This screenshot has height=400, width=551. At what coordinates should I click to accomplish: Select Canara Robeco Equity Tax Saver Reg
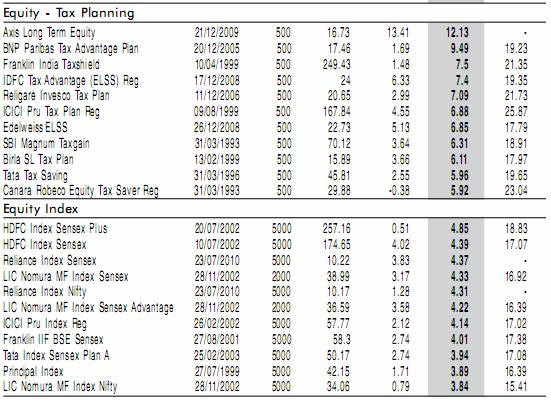81,191
